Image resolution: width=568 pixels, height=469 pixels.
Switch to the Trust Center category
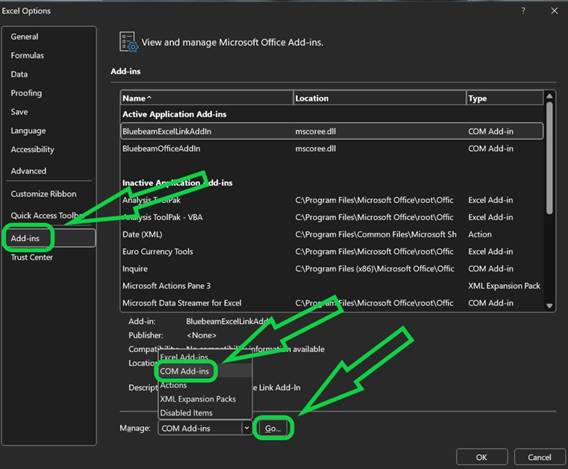pyautogui.click(x=32, y=257)
